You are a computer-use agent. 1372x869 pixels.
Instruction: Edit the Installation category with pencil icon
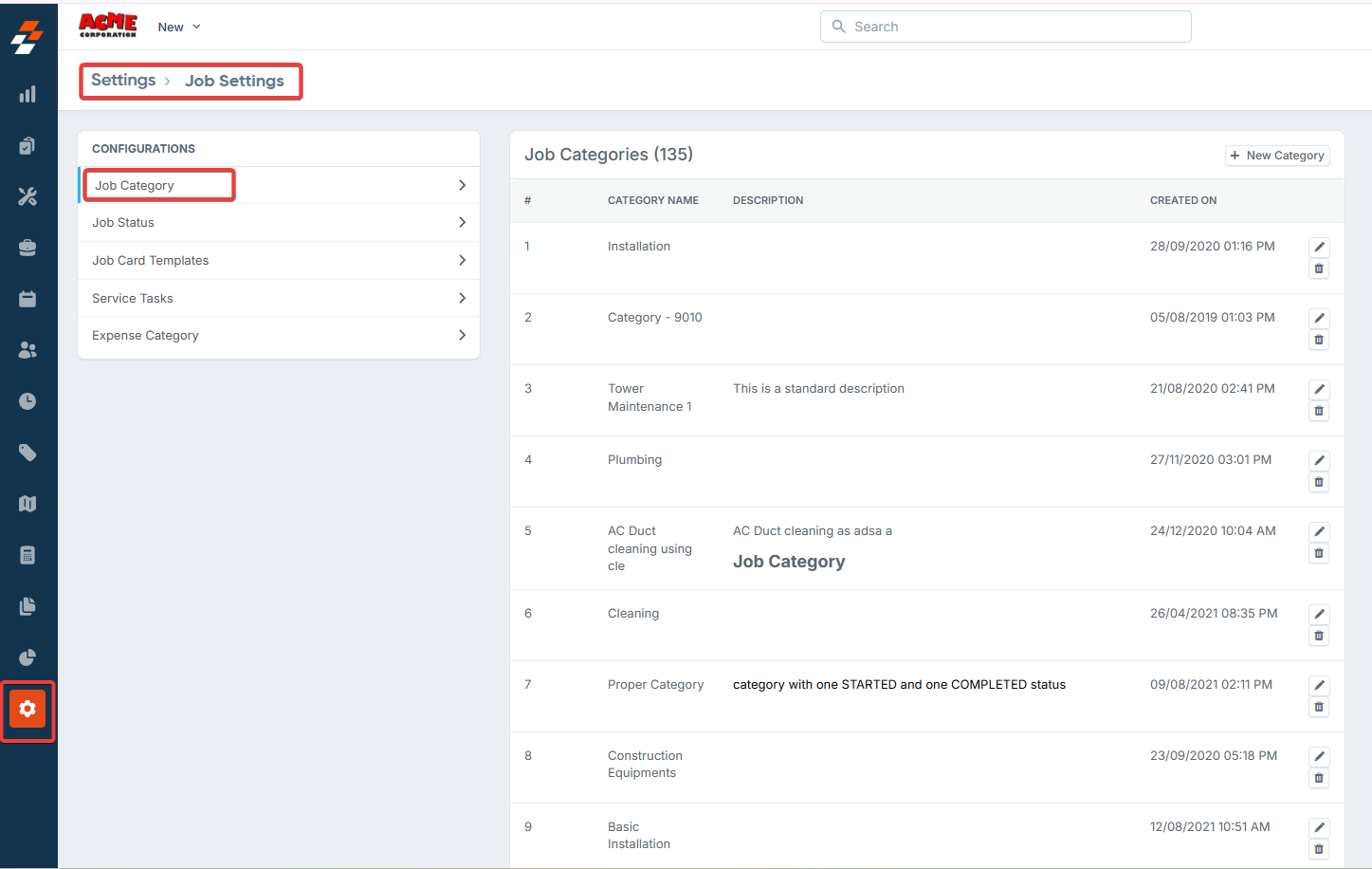pyautogui.click(x=1319, y=247)
